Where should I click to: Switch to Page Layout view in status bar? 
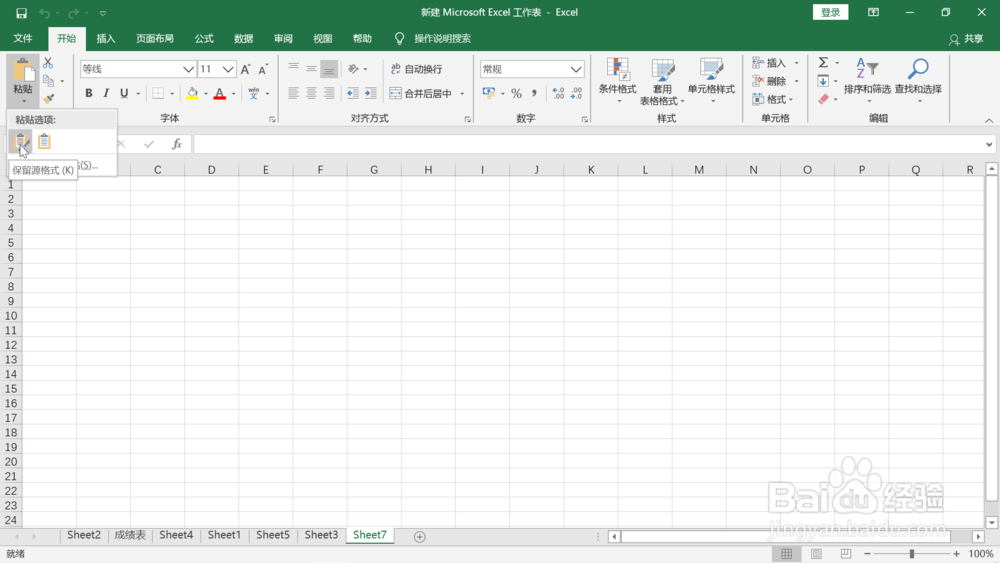[x=816, y=554]
